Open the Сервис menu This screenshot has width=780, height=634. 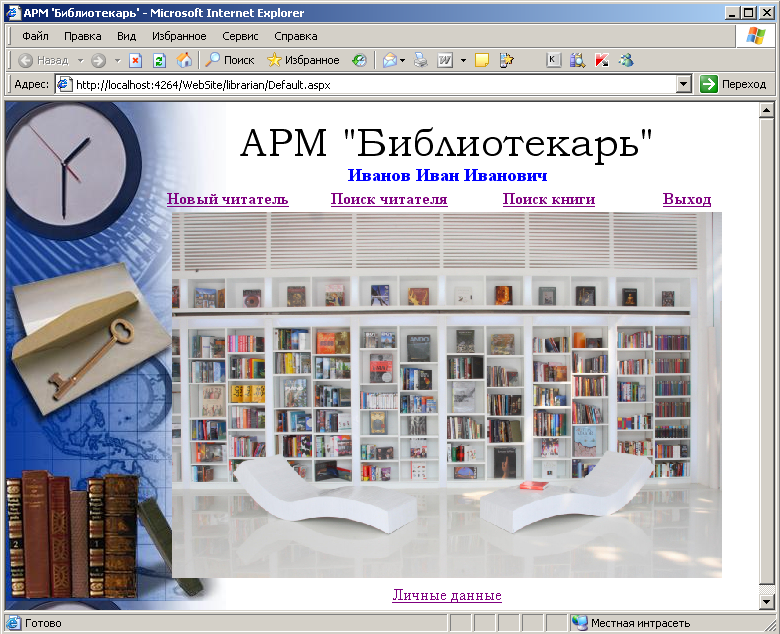(240, 36)
